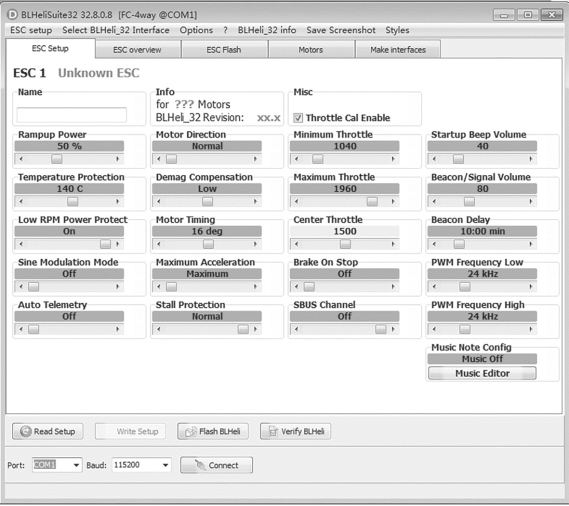Click right arrow of PWM Frequency High slider
This screenshot has height=506, width=569.
tap(531, 329)
